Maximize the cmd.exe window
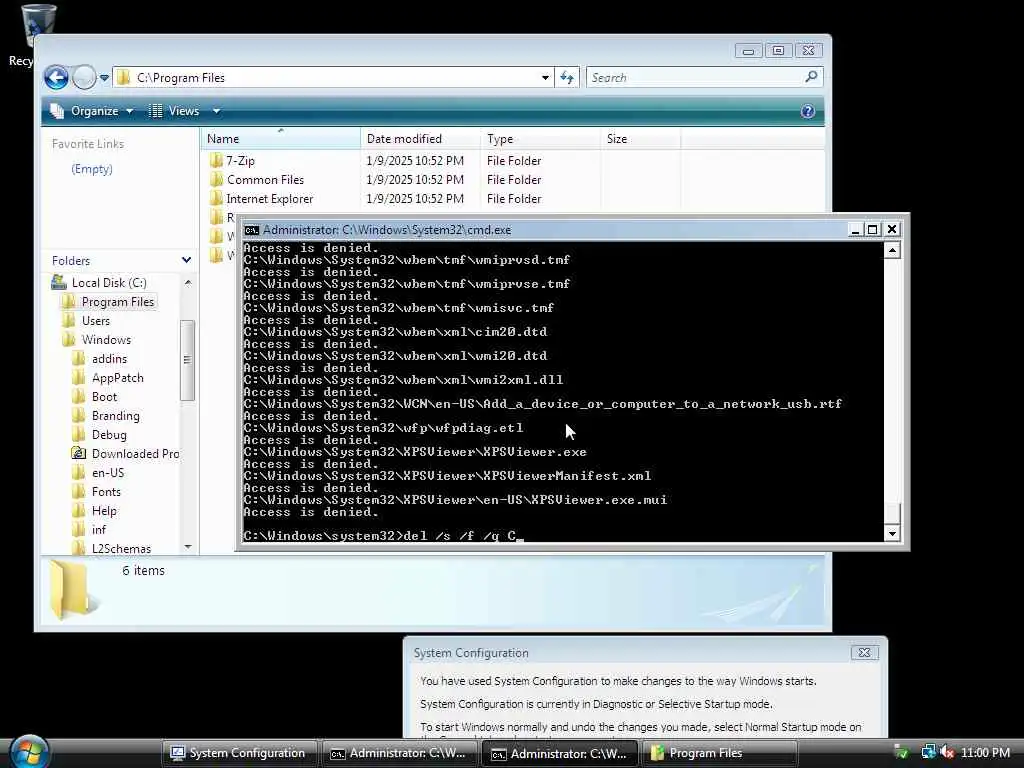The image size is (1024, 768). pos(872,229)
